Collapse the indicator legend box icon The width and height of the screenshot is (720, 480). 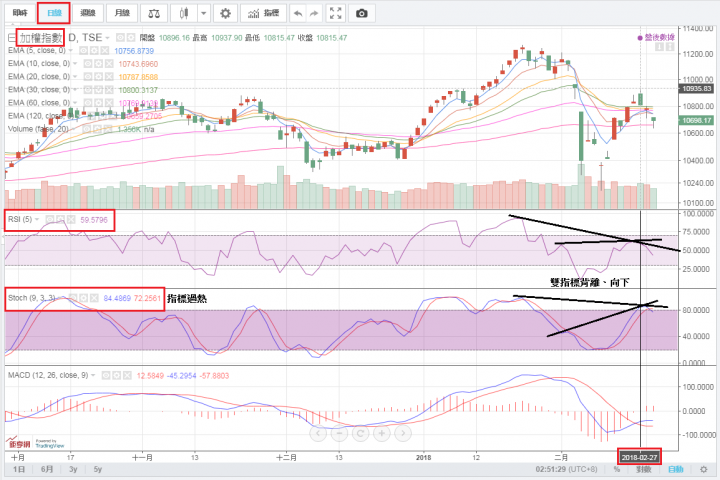[x=12, y=38]
